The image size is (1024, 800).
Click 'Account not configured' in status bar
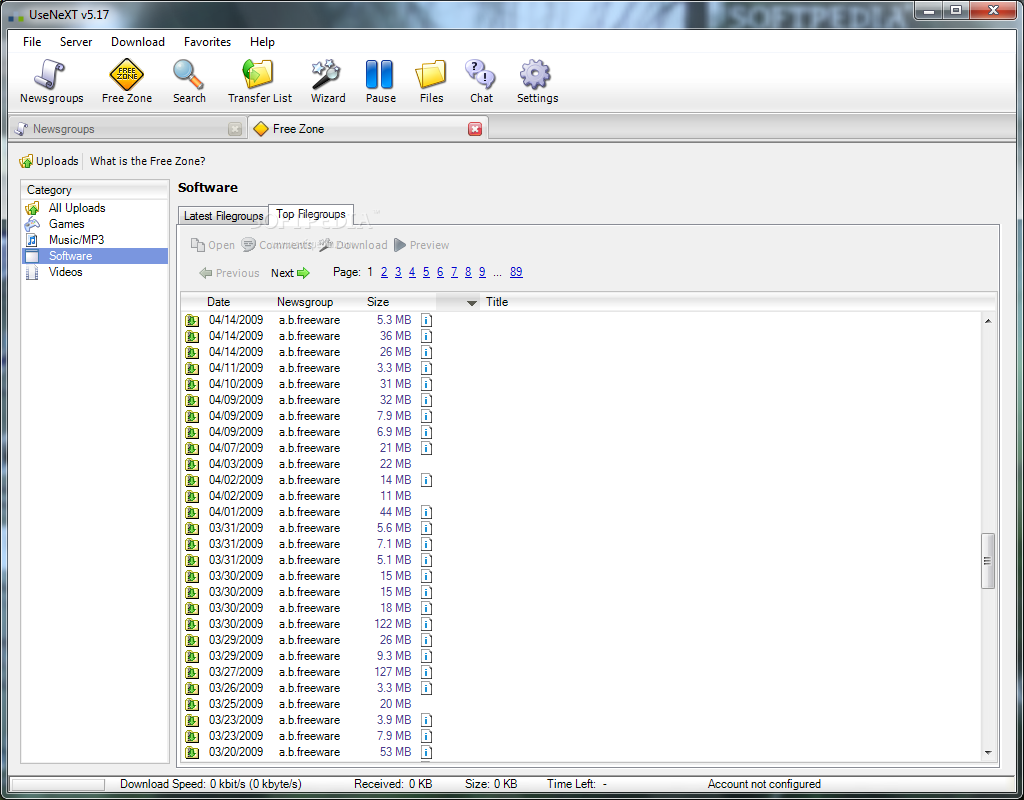(x=764, y=784)
